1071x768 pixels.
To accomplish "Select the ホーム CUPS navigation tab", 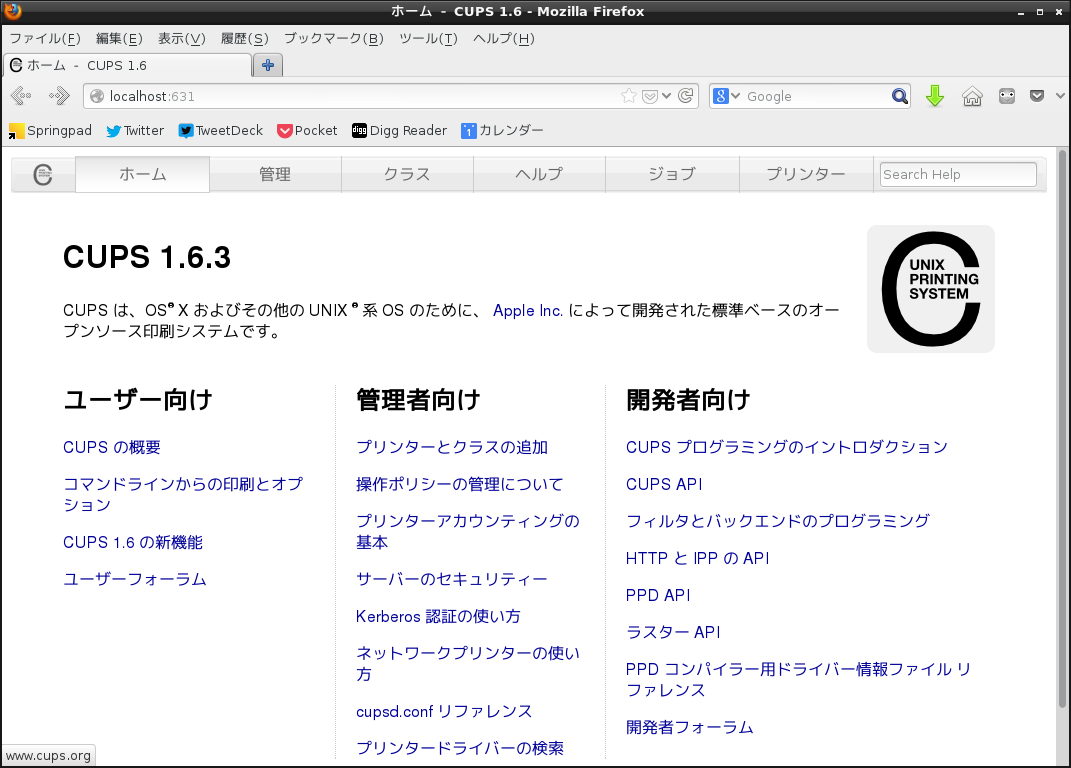I will (x=142, y=174).
